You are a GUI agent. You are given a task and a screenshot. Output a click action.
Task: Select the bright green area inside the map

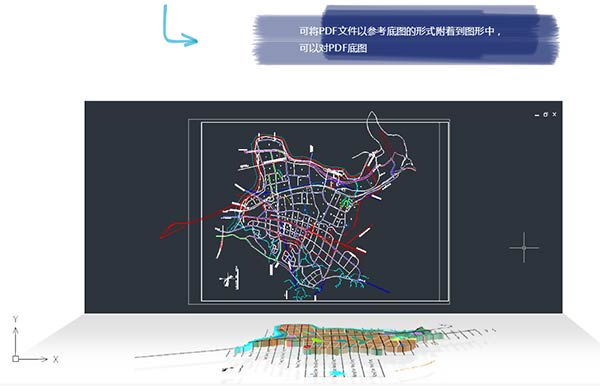click(345, 204)
